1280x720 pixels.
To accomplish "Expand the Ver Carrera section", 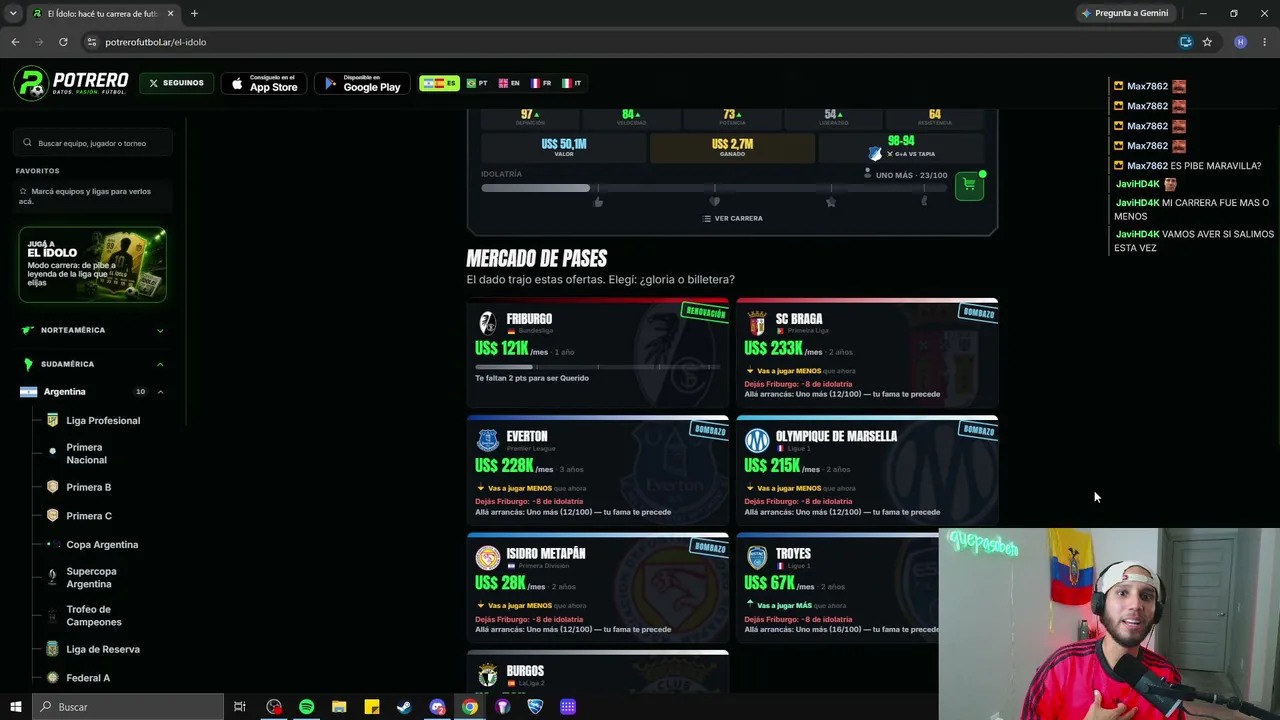I will [x=732, y=218].
